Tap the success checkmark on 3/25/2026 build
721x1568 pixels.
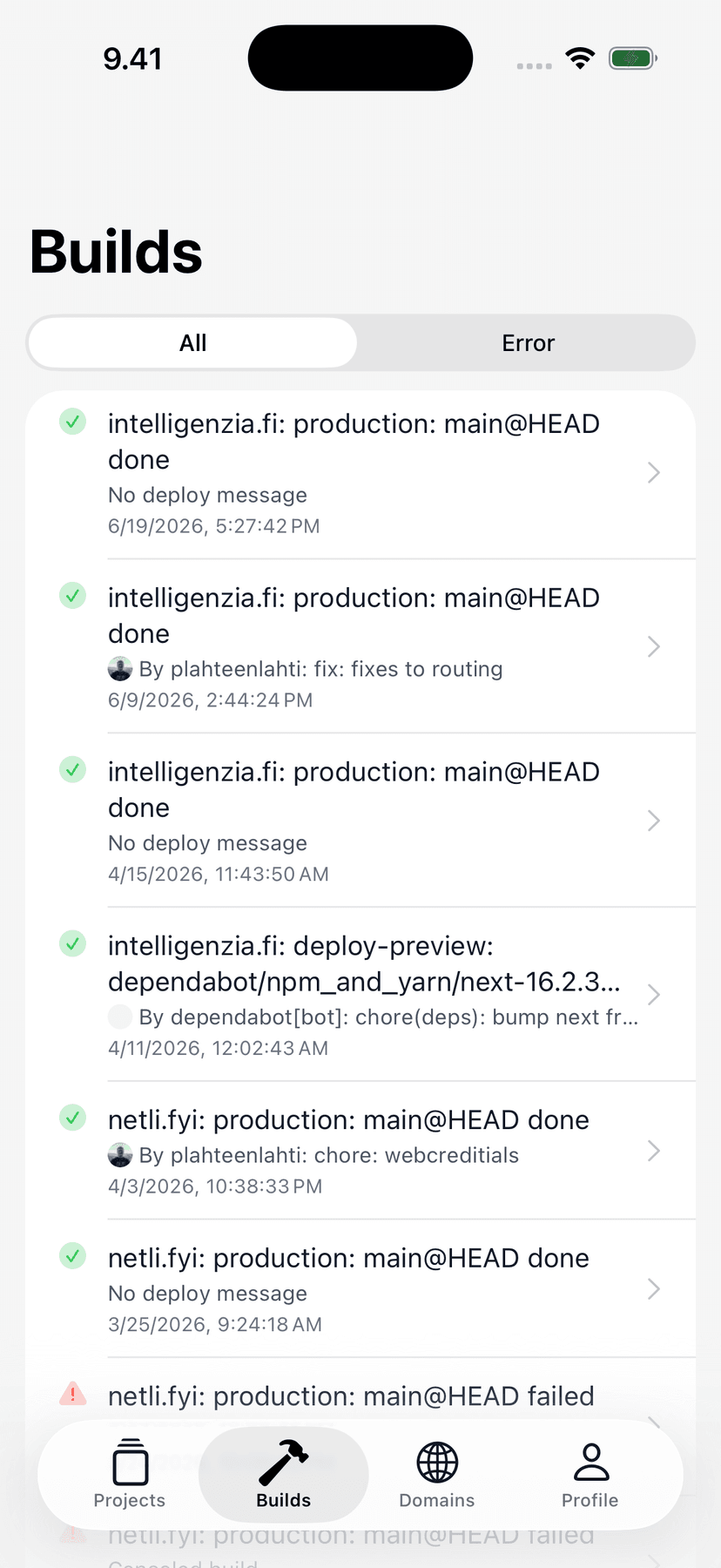(72, 1256)
